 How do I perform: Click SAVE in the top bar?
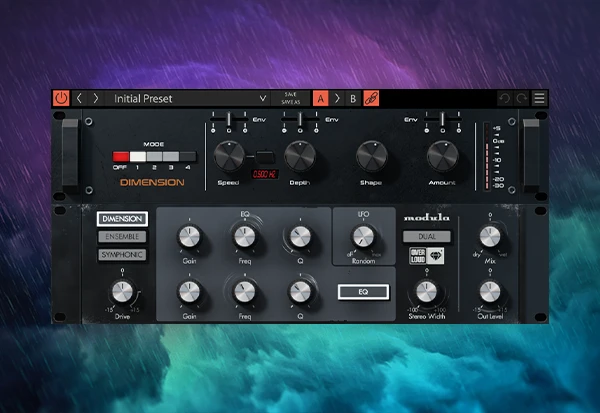(290, 95)
